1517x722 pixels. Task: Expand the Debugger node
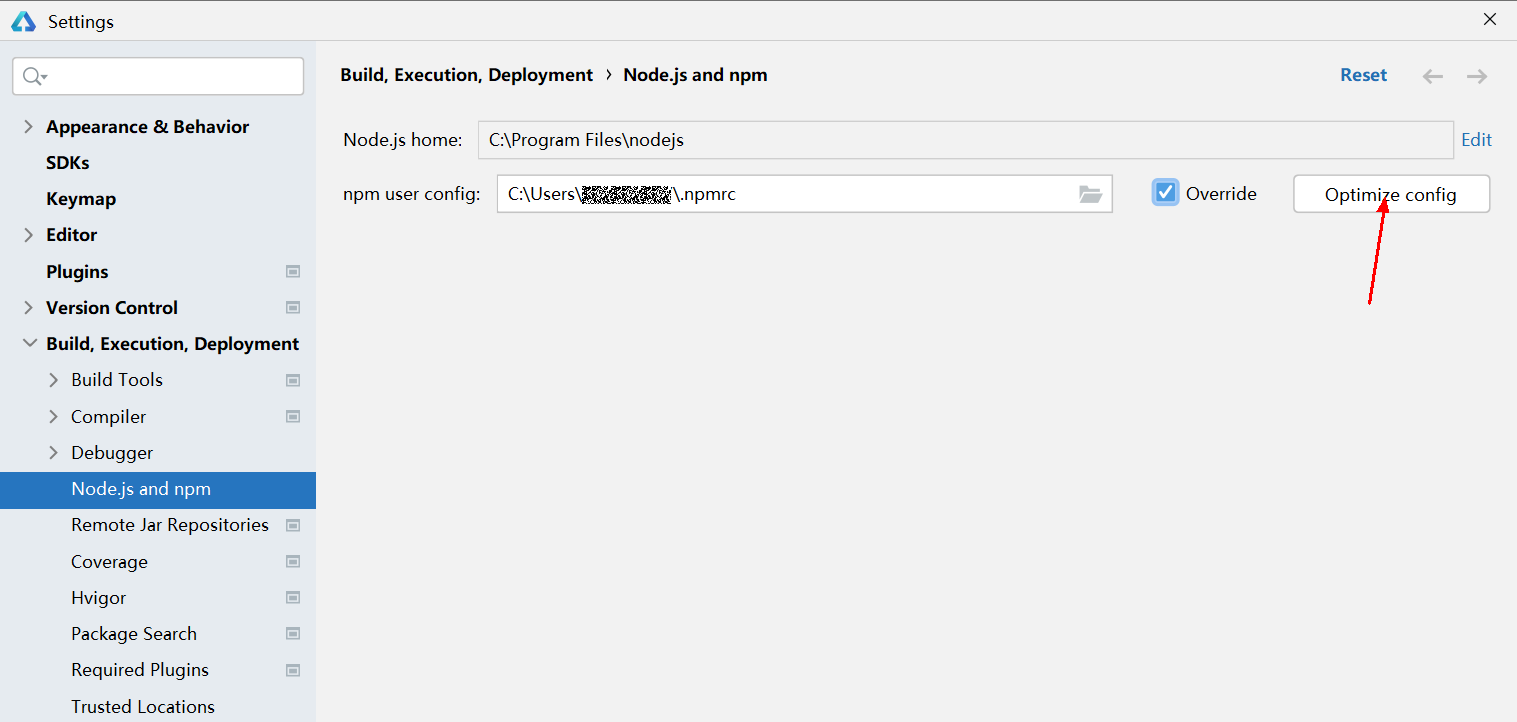54,452
